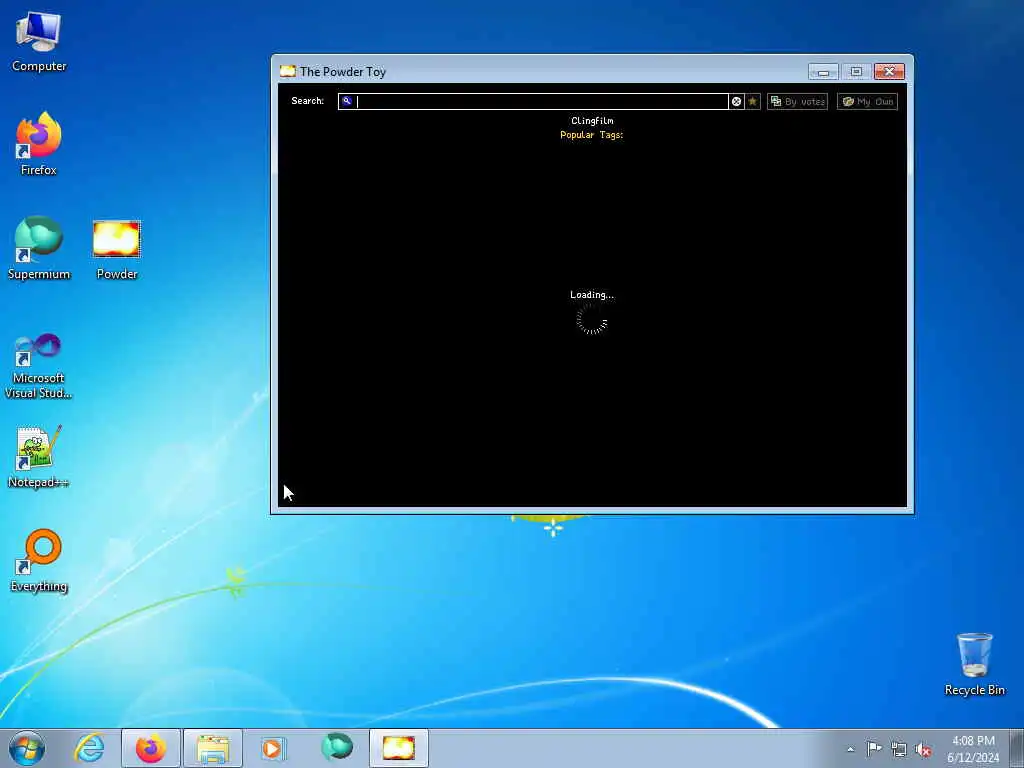Click the Clingfilm text

coord(592,120)
